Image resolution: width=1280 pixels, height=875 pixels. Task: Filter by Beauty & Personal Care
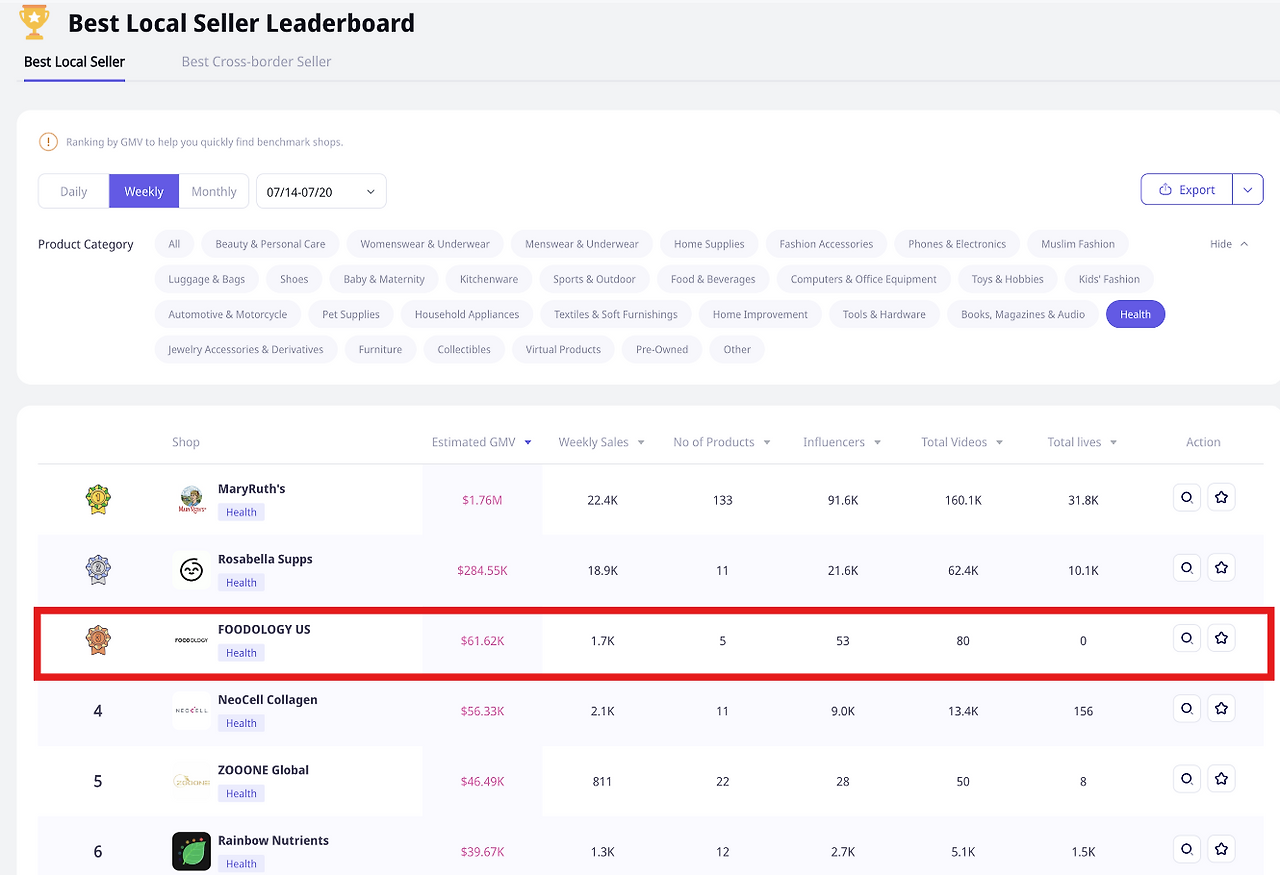pyautogui.click(x=270, y=244)
